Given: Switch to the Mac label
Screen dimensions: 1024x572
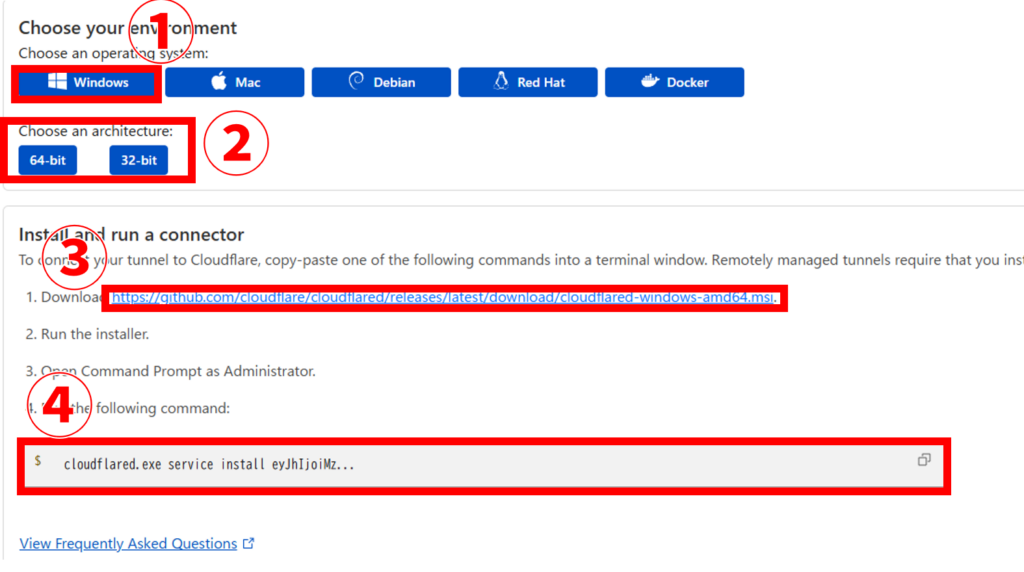Looking at the screenshot, I should click(248, 82).
